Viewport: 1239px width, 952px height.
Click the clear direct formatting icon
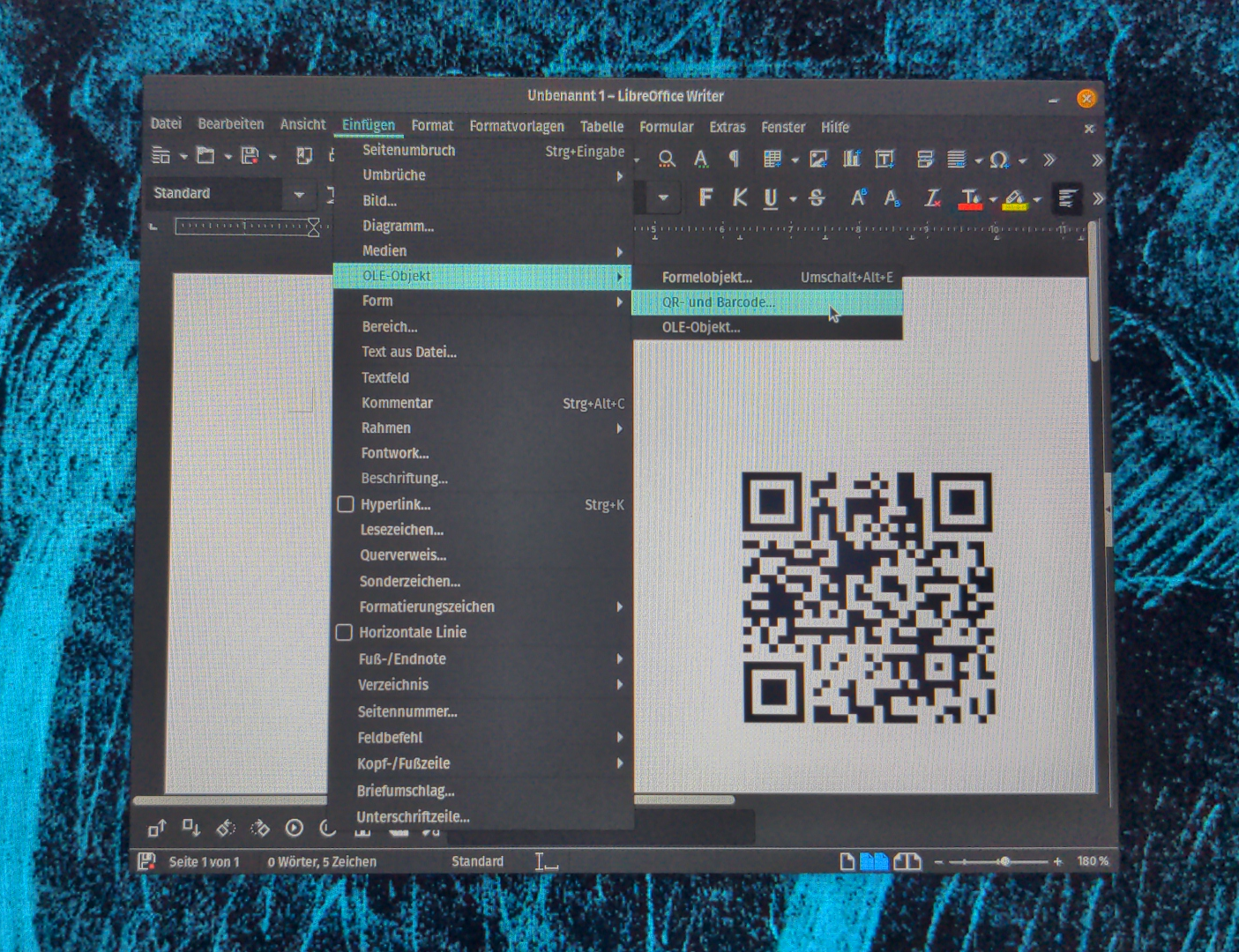pyautogui.click(x=932, y=198)
